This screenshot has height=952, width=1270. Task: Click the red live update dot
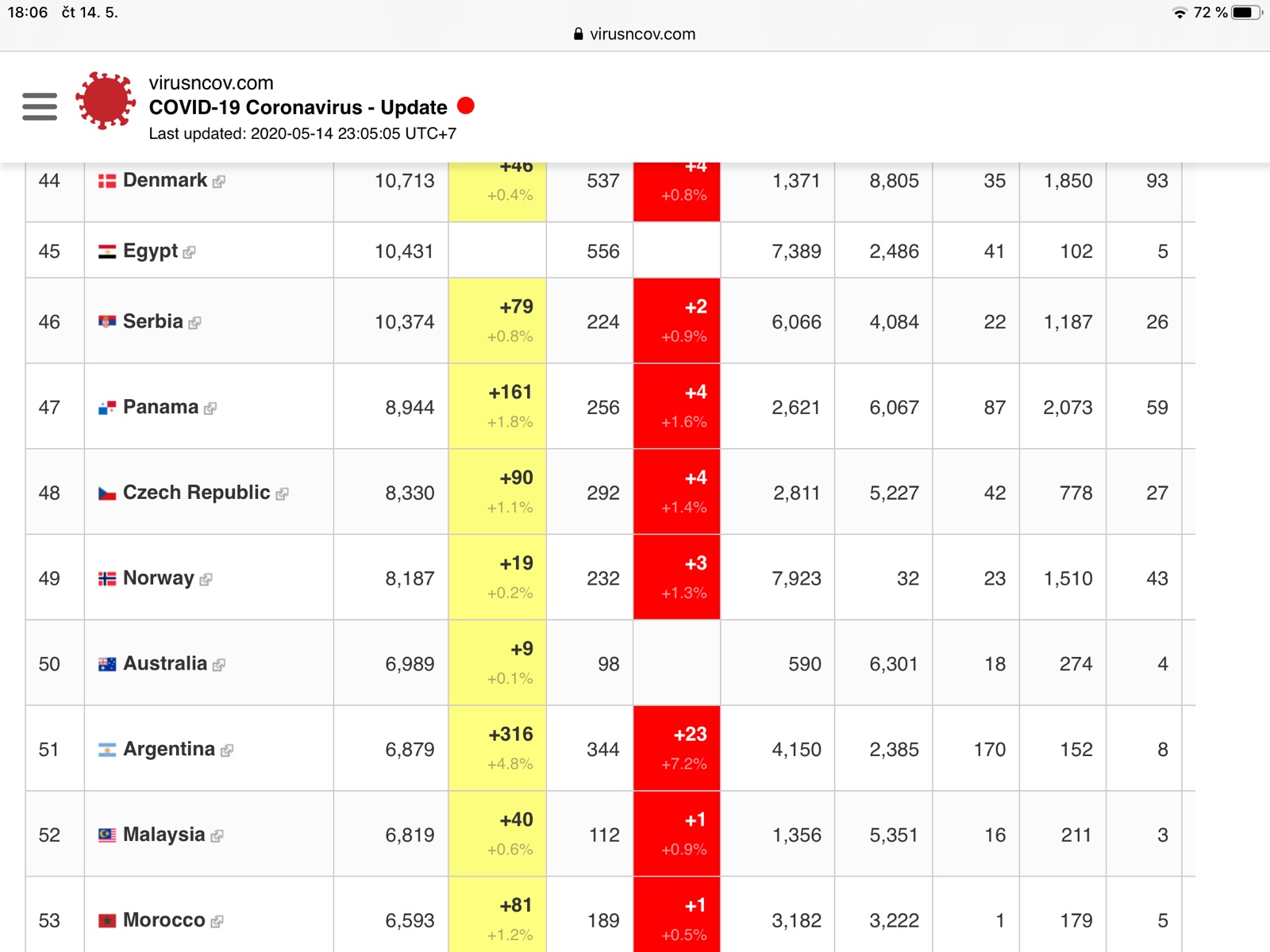(x=466, y=106)
